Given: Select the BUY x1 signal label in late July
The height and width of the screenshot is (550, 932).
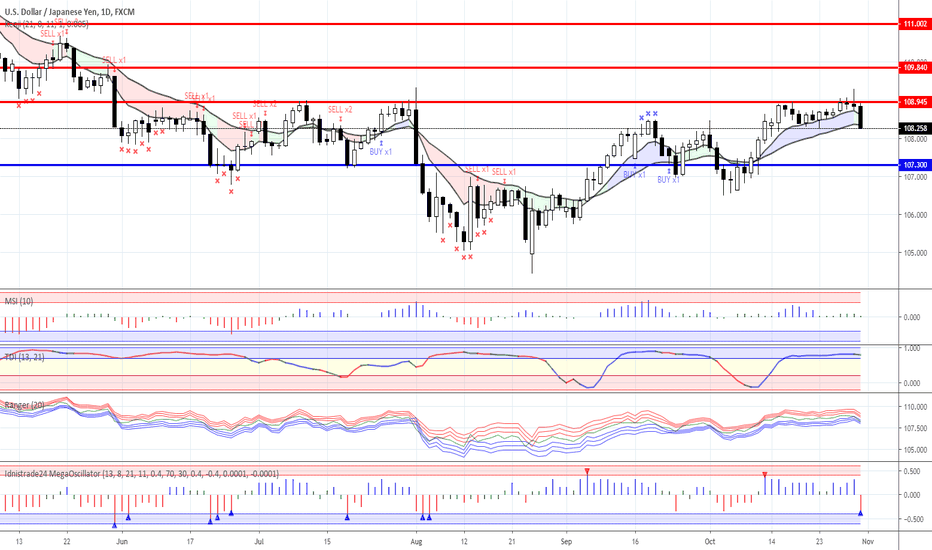Looking at the screenshot, I should [x=380, y=152].
